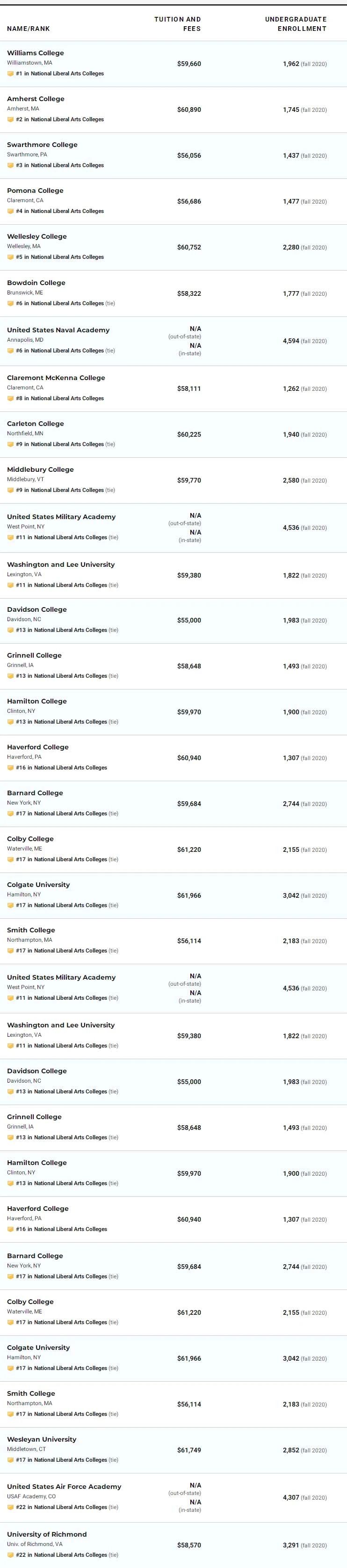Click Pomona College's #4 ranking badge icon
347x1568 pixels.
(x=10, y=211)
